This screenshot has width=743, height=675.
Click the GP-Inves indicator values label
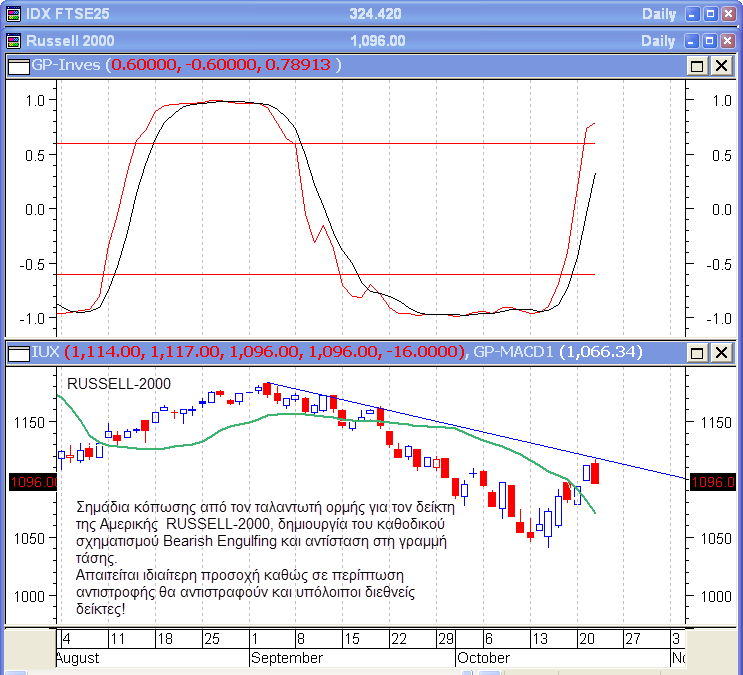[x=224, y=65]
